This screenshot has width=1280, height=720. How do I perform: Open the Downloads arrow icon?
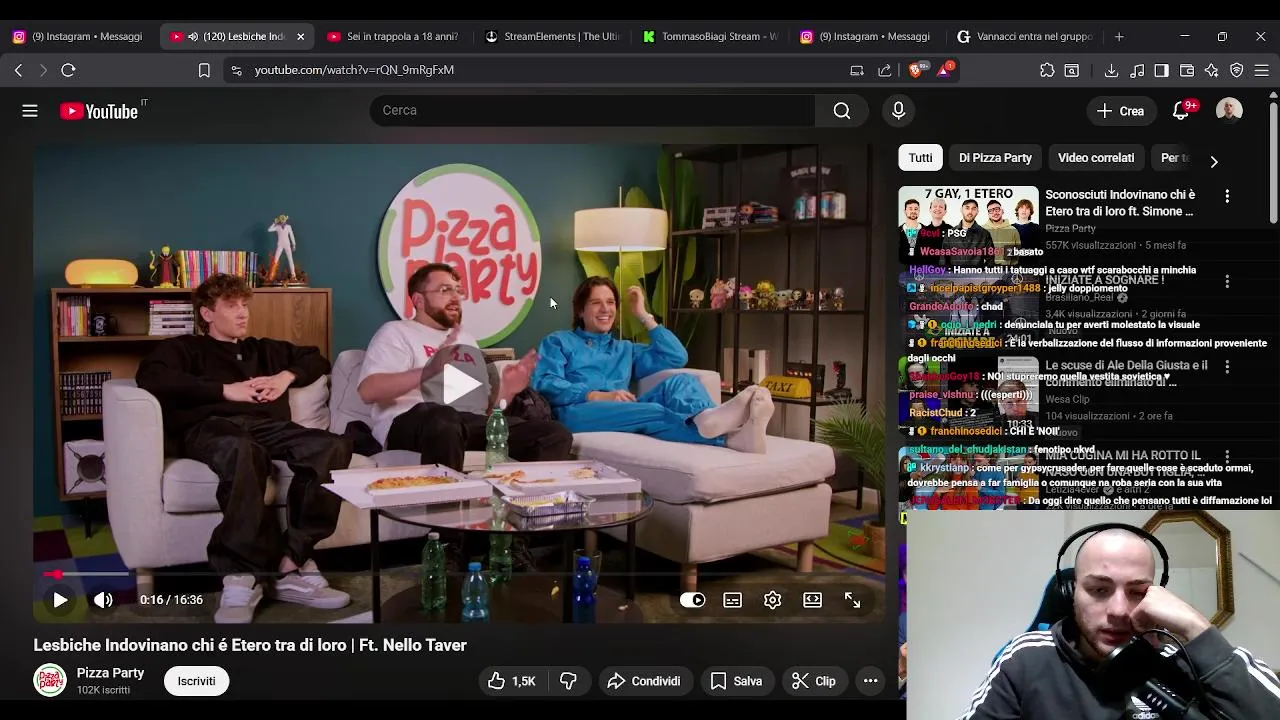tap(1111, 70)
